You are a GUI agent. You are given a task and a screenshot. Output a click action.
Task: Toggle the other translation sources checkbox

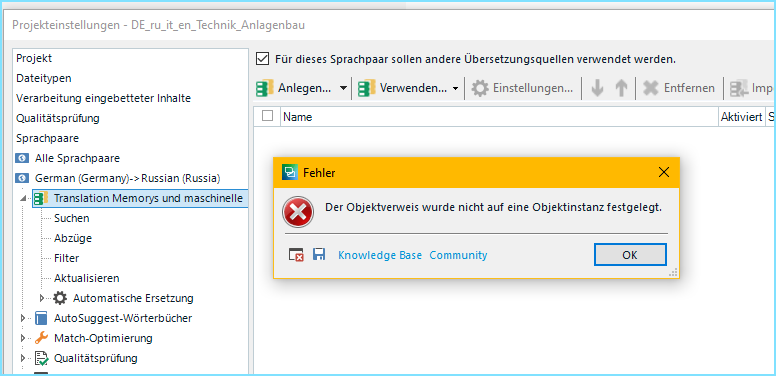point(262,59)
